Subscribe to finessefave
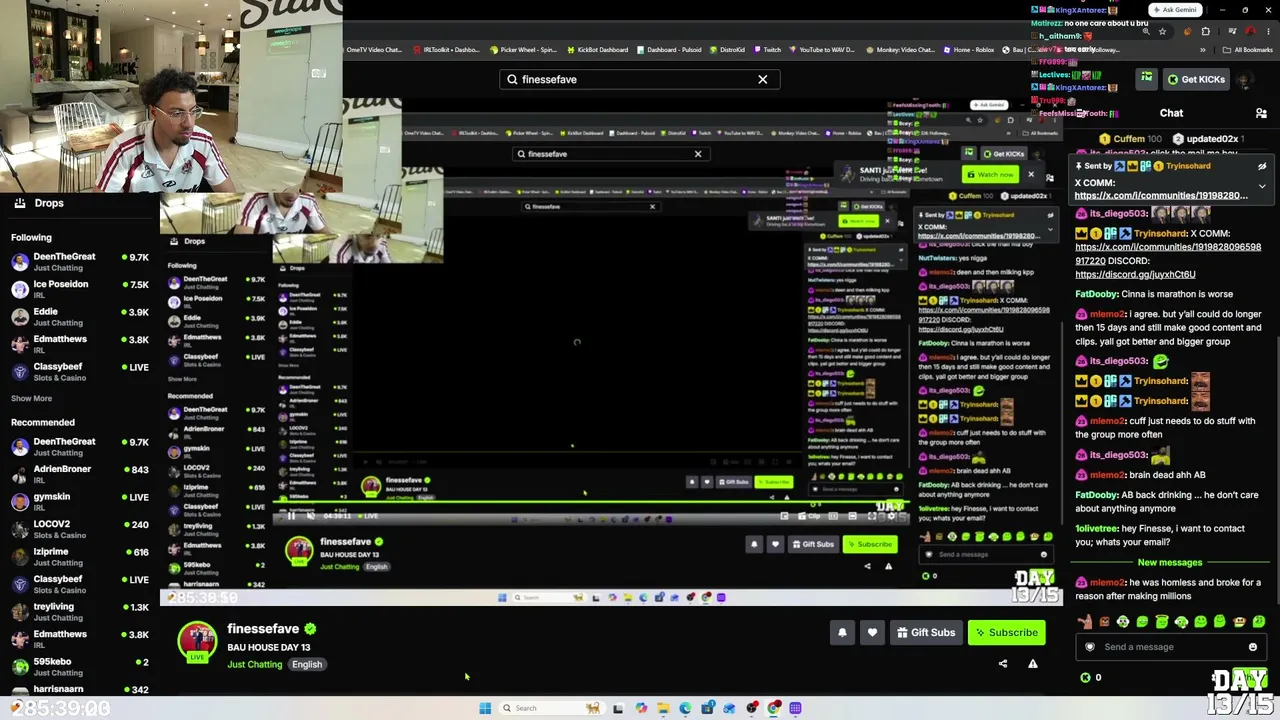This screenshot has width=1280, height=720. coord(1007,632)
